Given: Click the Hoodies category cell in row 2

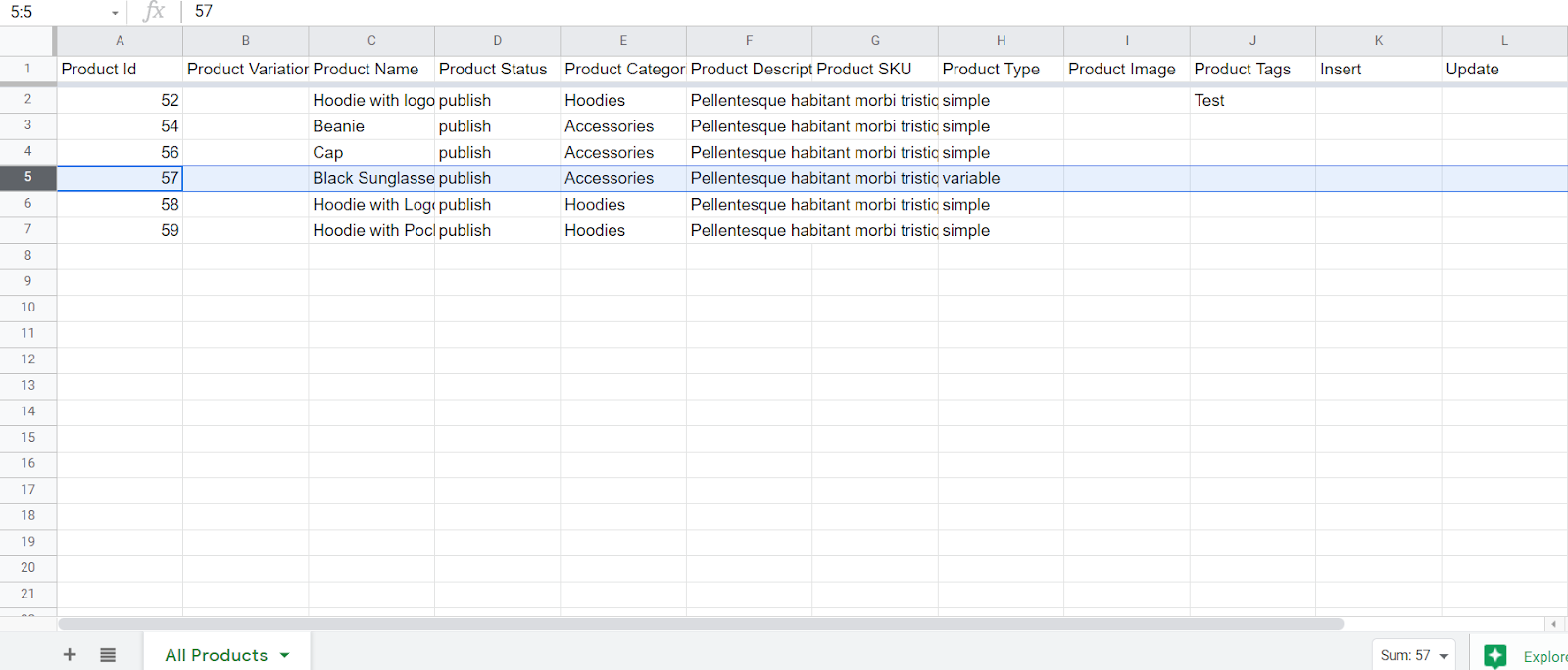Looking at the screenshot, I should coord(623,100).
